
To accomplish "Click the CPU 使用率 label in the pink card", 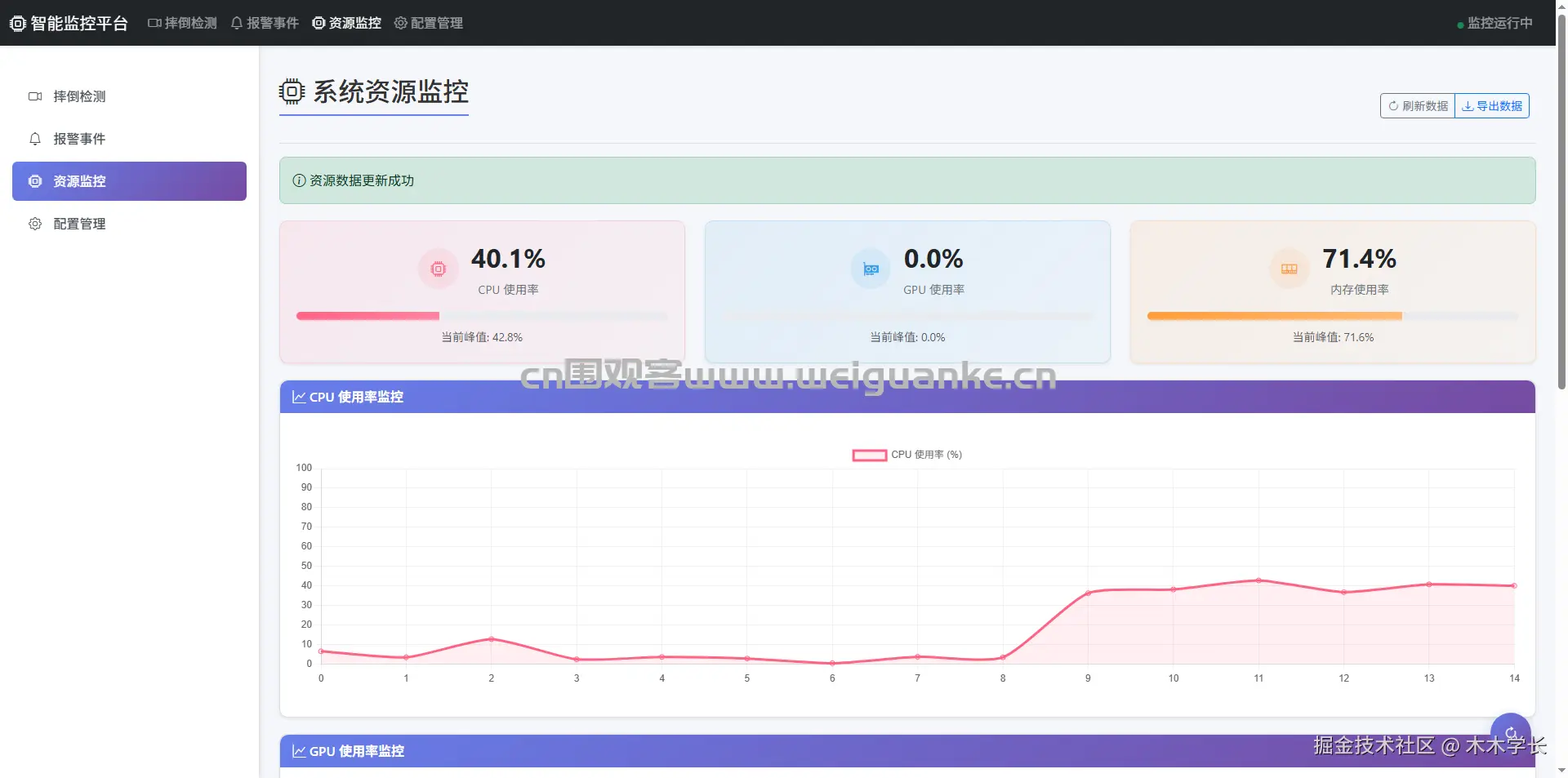I will click(508, 290).
